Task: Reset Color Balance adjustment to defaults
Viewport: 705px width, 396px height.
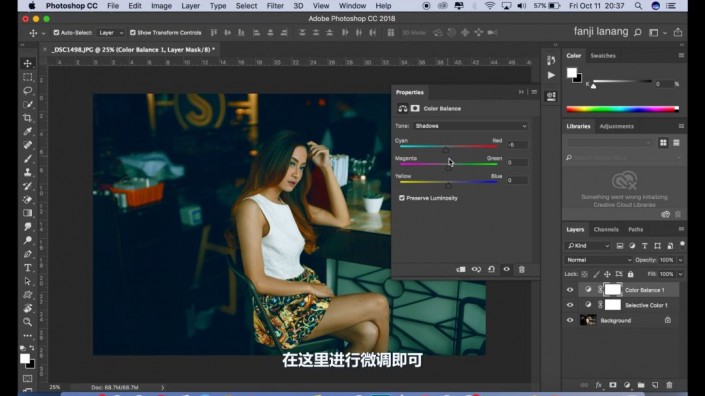Action: coord(491,269)
